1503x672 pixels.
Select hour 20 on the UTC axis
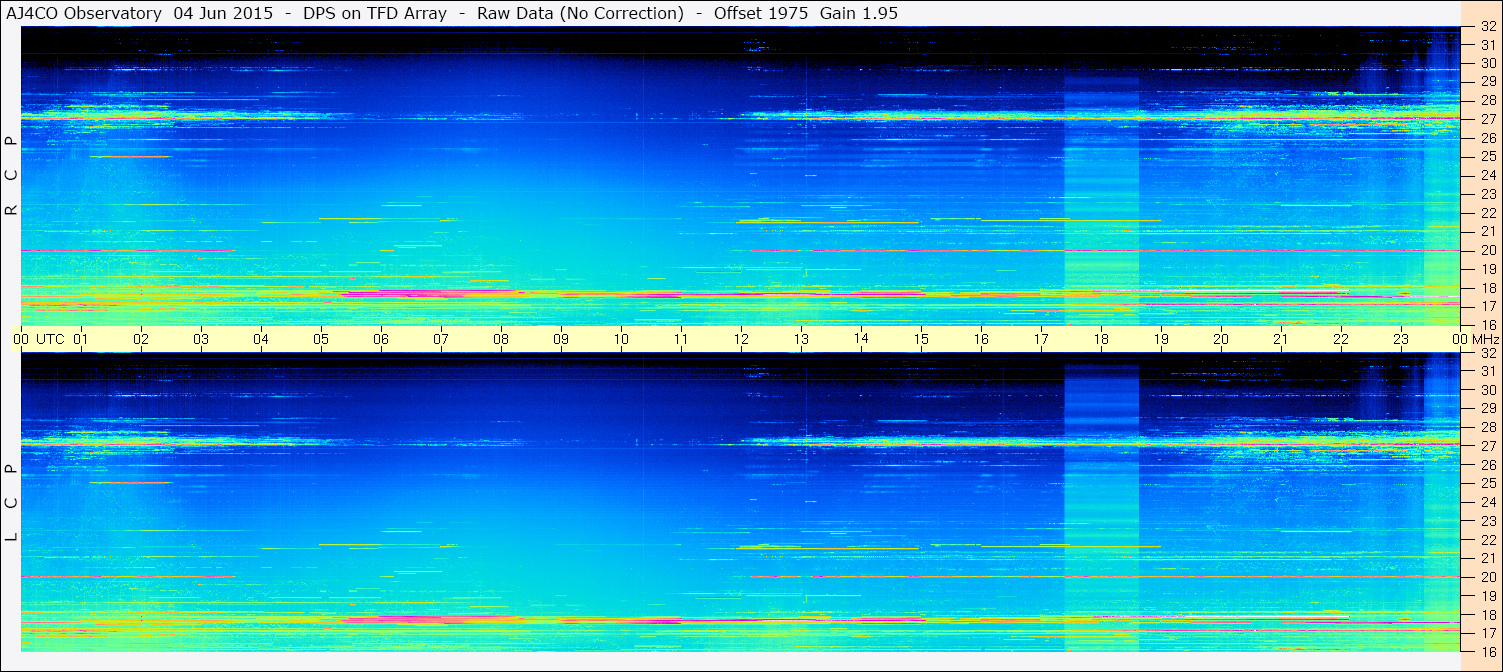click(x=1221, y=339)
